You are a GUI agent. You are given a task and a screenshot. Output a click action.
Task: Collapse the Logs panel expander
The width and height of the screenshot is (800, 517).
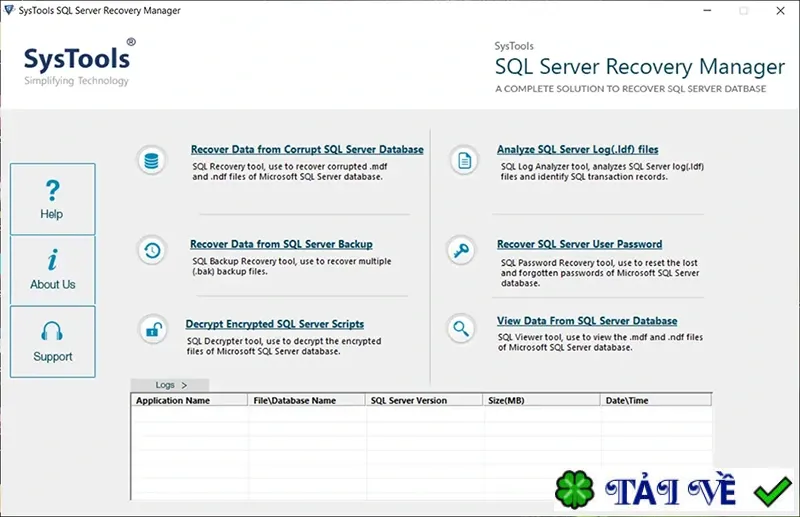(170, 385)
